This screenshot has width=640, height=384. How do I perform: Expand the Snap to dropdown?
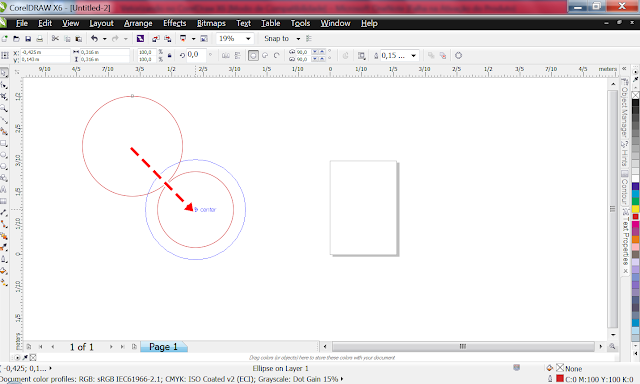pyautogui.click(x=298, y=39)
